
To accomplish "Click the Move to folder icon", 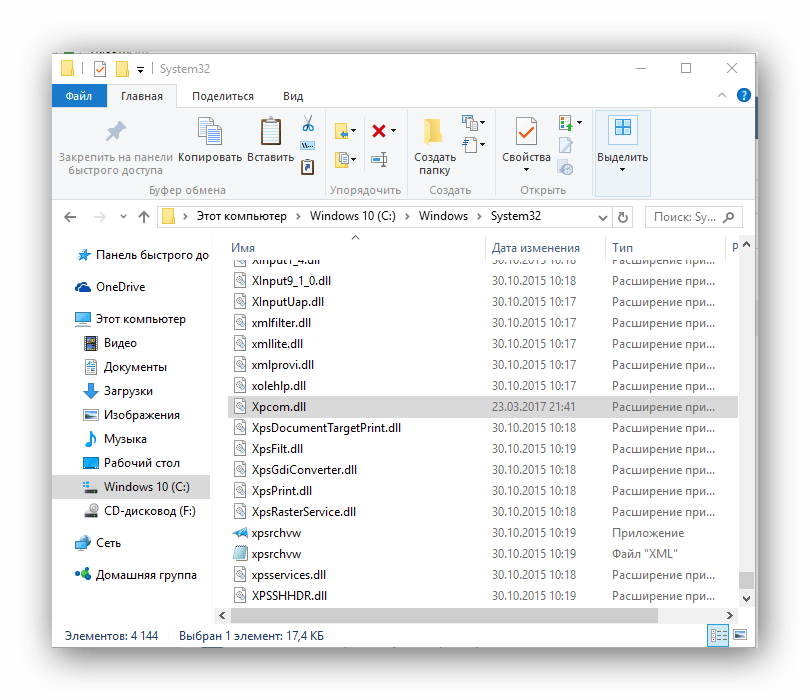I will click(x=342, y=131).
